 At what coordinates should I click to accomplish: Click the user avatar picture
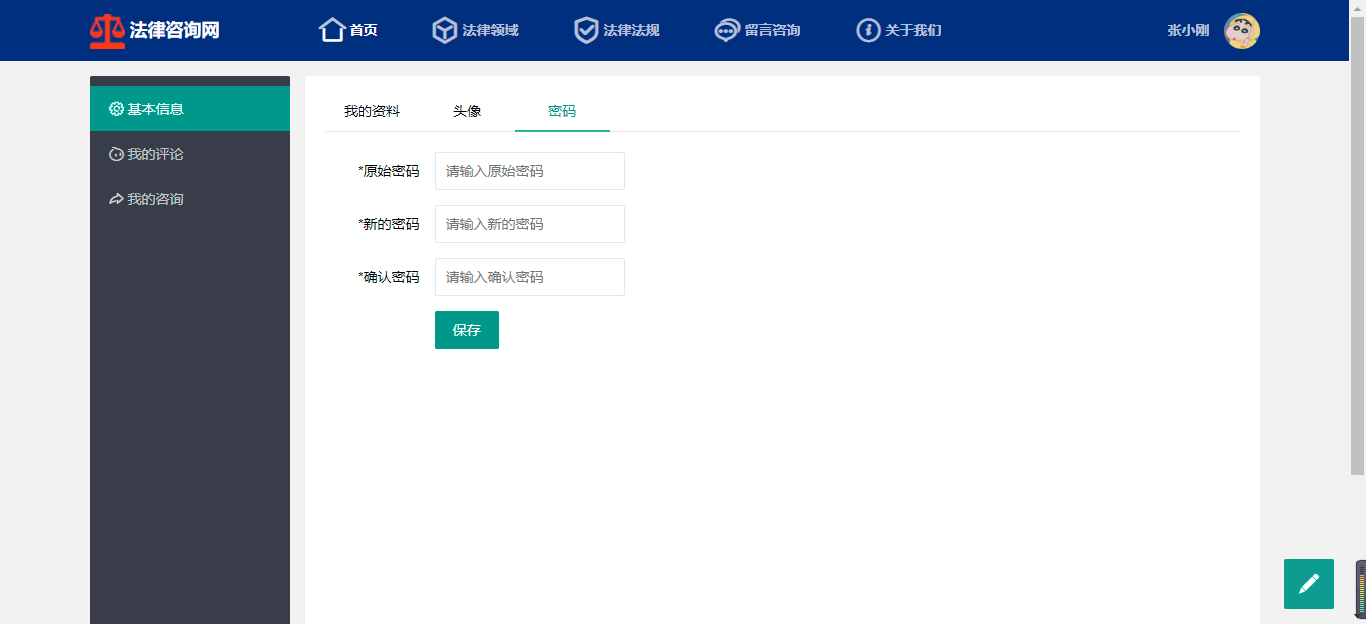click(x=1242, y=31)
